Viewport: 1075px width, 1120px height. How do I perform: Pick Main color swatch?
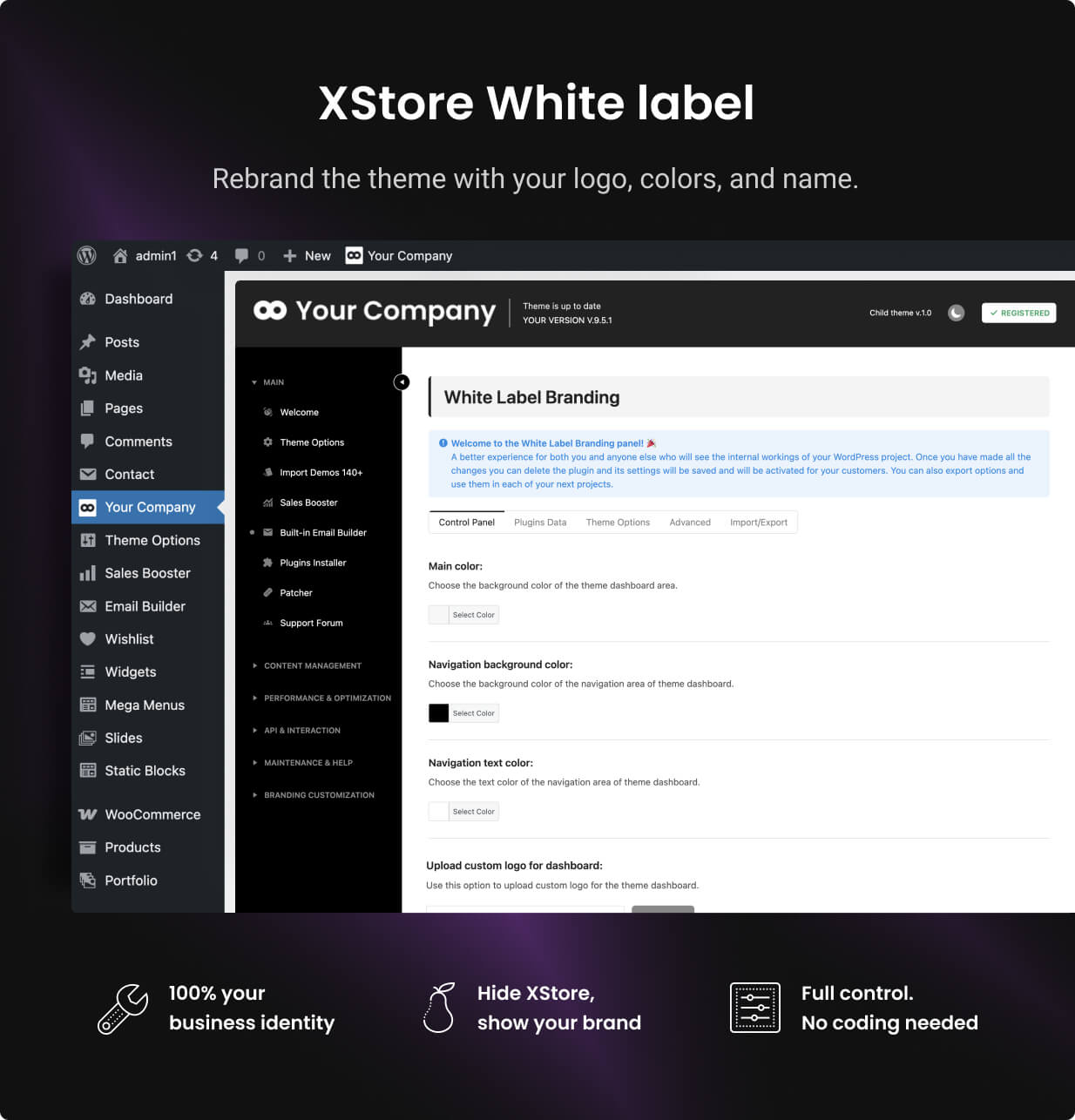[x=439, y=615]
